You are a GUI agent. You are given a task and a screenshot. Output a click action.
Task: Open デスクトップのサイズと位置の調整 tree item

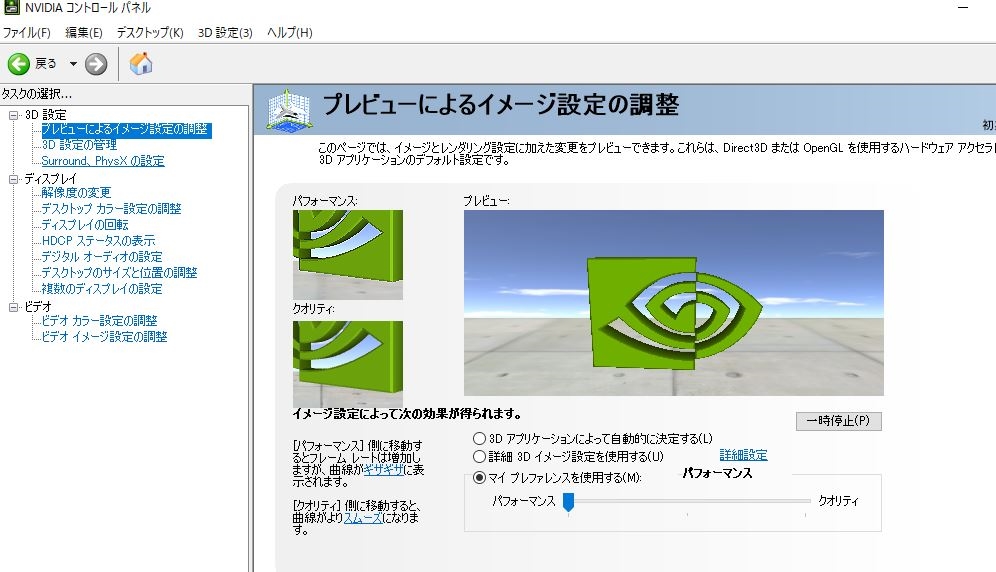119,273
